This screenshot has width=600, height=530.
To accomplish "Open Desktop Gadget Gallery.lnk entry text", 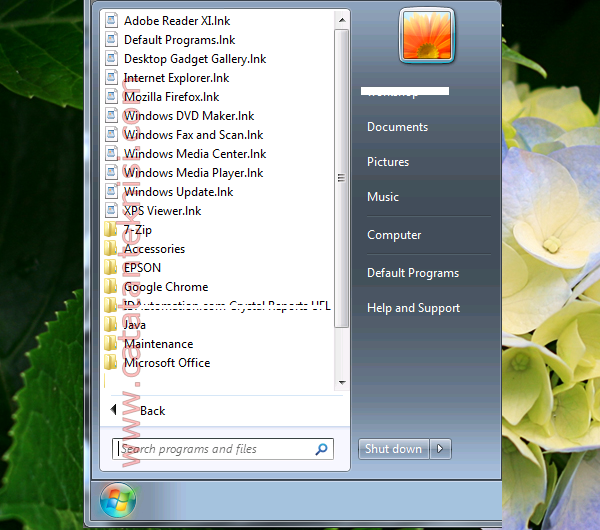I will point(195,59).
